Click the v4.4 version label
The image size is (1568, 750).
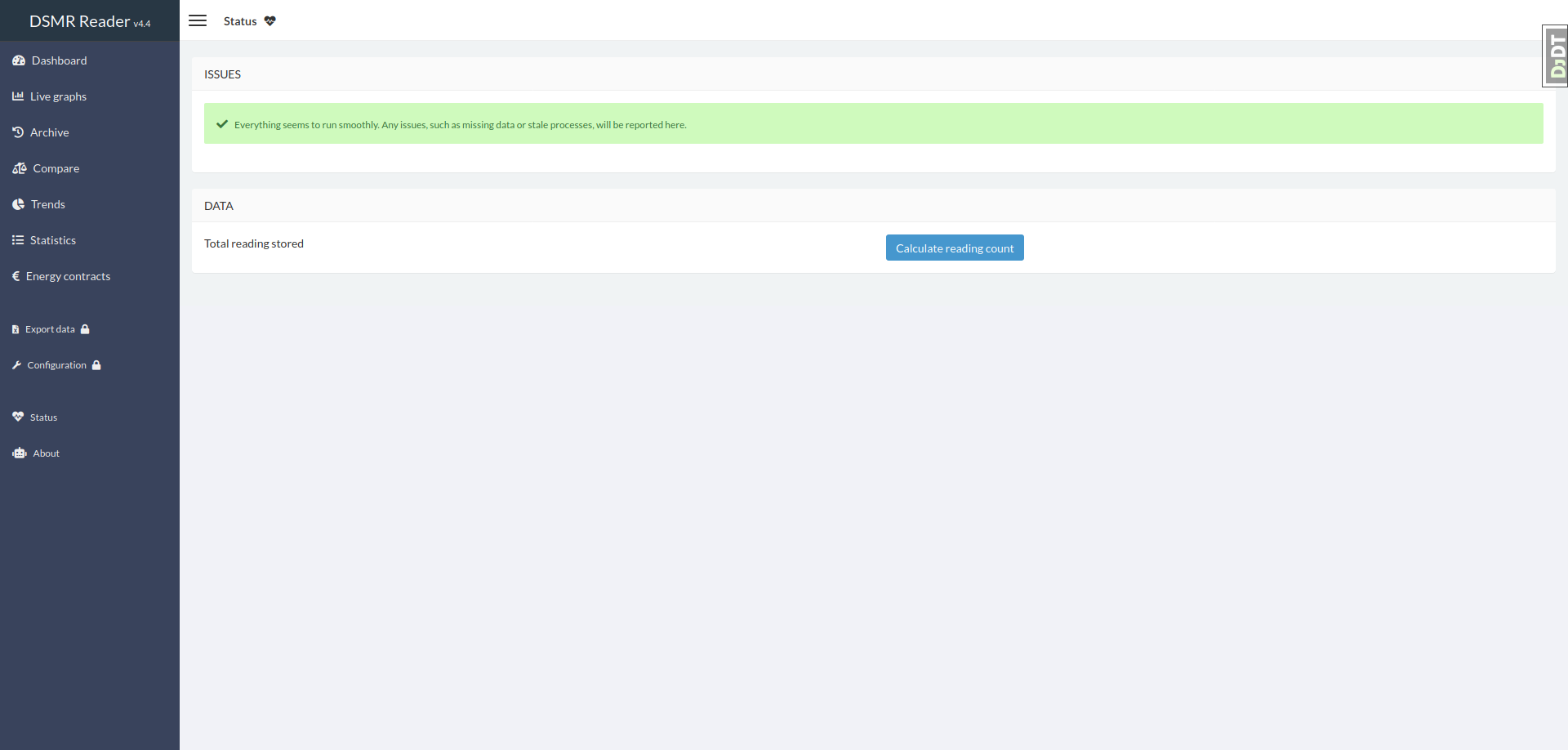(142, 24)
